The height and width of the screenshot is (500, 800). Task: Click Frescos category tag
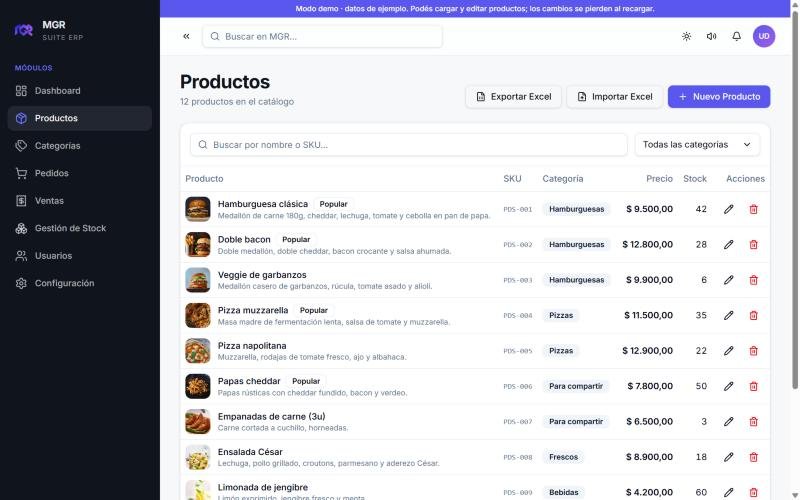[x=563, y=458]
